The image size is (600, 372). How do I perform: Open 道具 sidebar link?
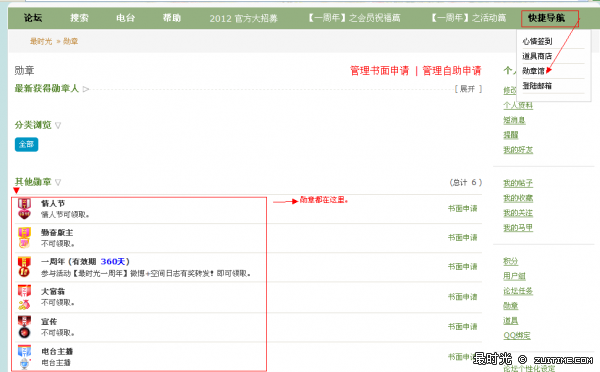(510, 321)
